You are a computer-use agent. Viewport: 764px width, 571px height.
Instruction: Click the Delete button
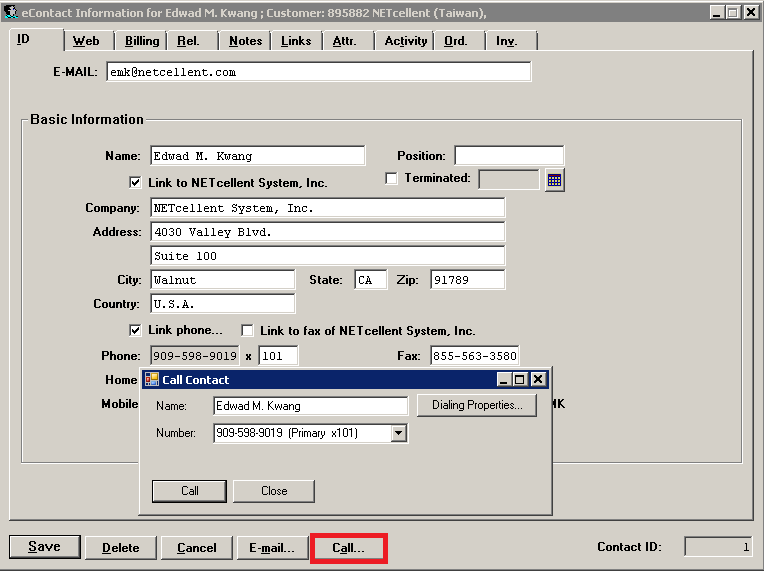click(121, 548)
